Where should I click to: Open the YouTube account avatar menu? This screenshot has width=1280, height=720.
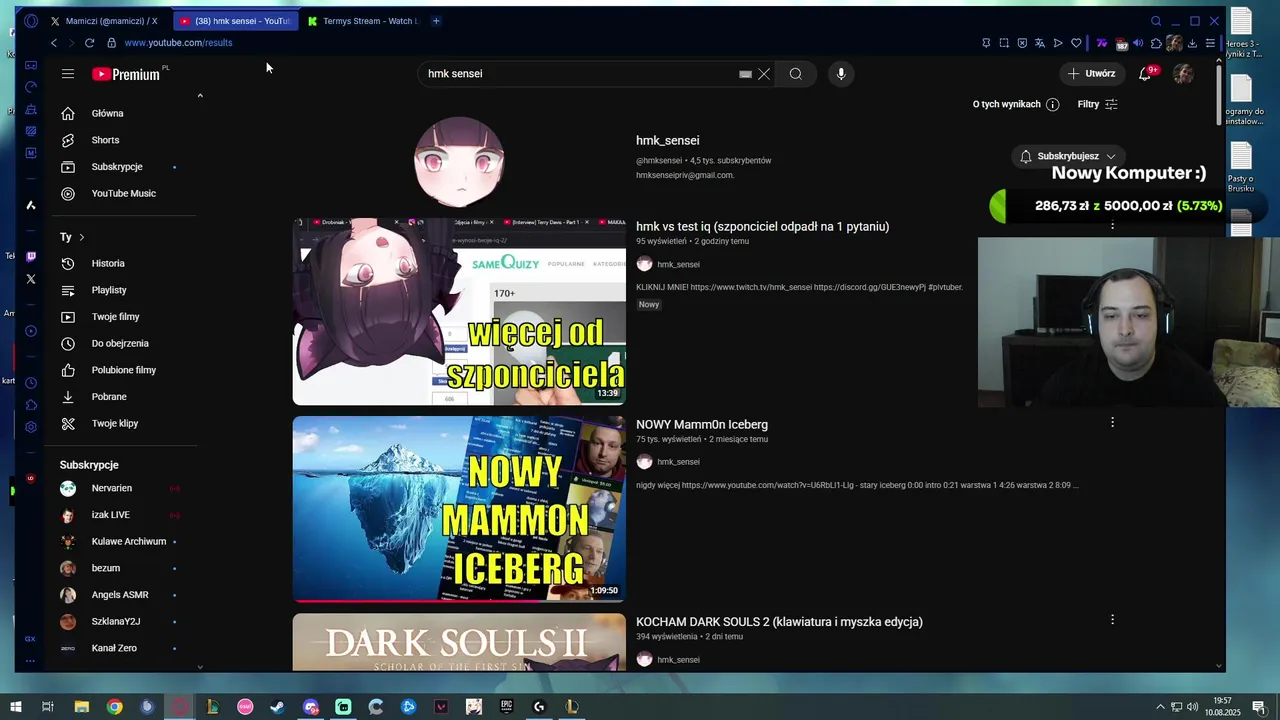pos(1183,74)
